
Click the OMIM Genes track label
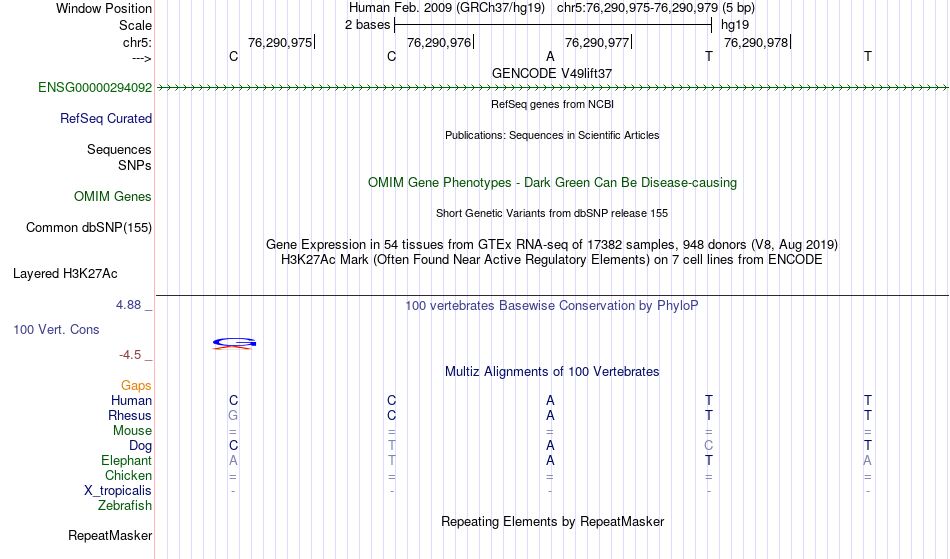point(113,197)
